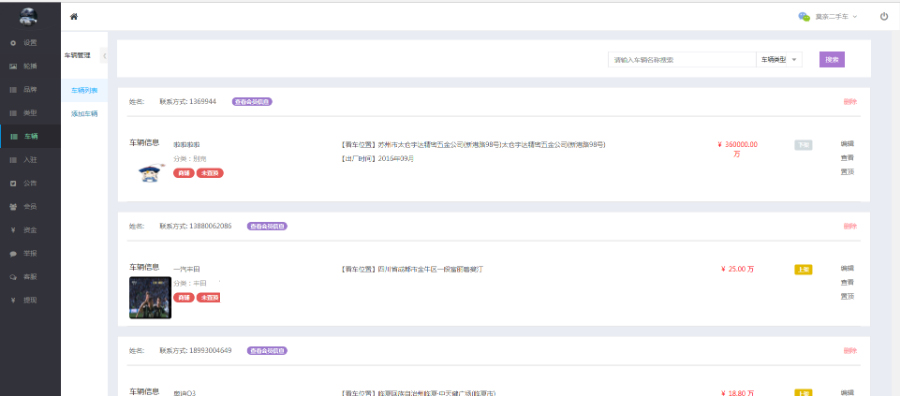
Task: Open 资金 funds yen icon in sidebar
Action: [x=13, y=230]
